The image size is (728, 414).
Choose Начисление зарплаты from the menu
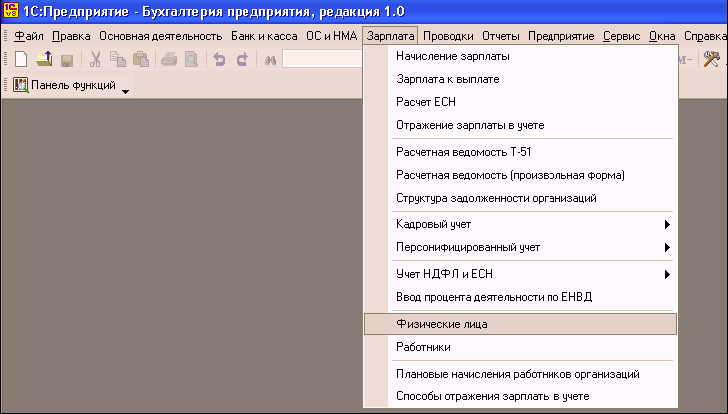(452, 56)
